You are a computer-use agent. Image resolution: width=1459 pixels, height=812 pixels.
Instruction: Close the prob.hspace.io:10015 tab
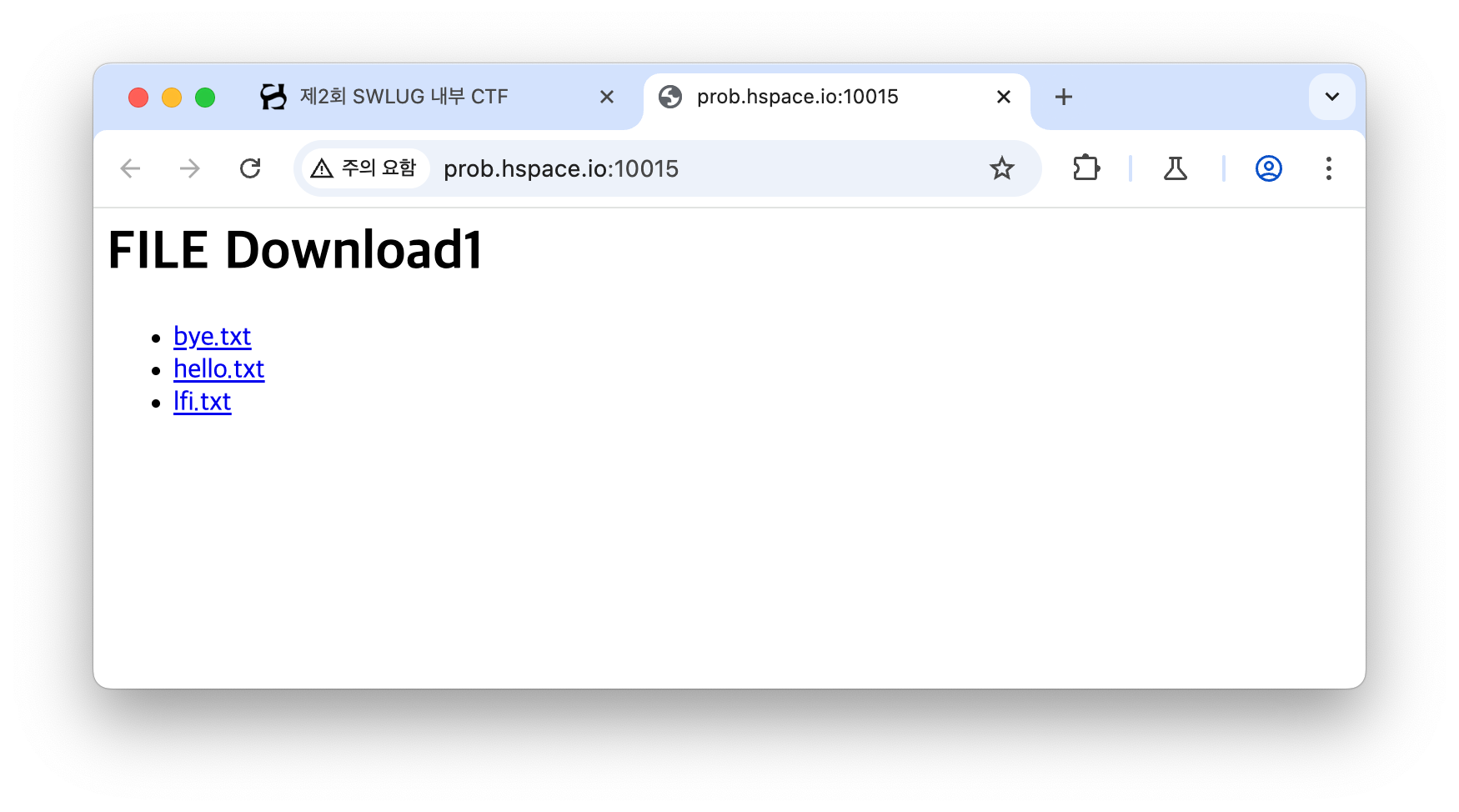pyautogui.click(x=1004, y=97)
